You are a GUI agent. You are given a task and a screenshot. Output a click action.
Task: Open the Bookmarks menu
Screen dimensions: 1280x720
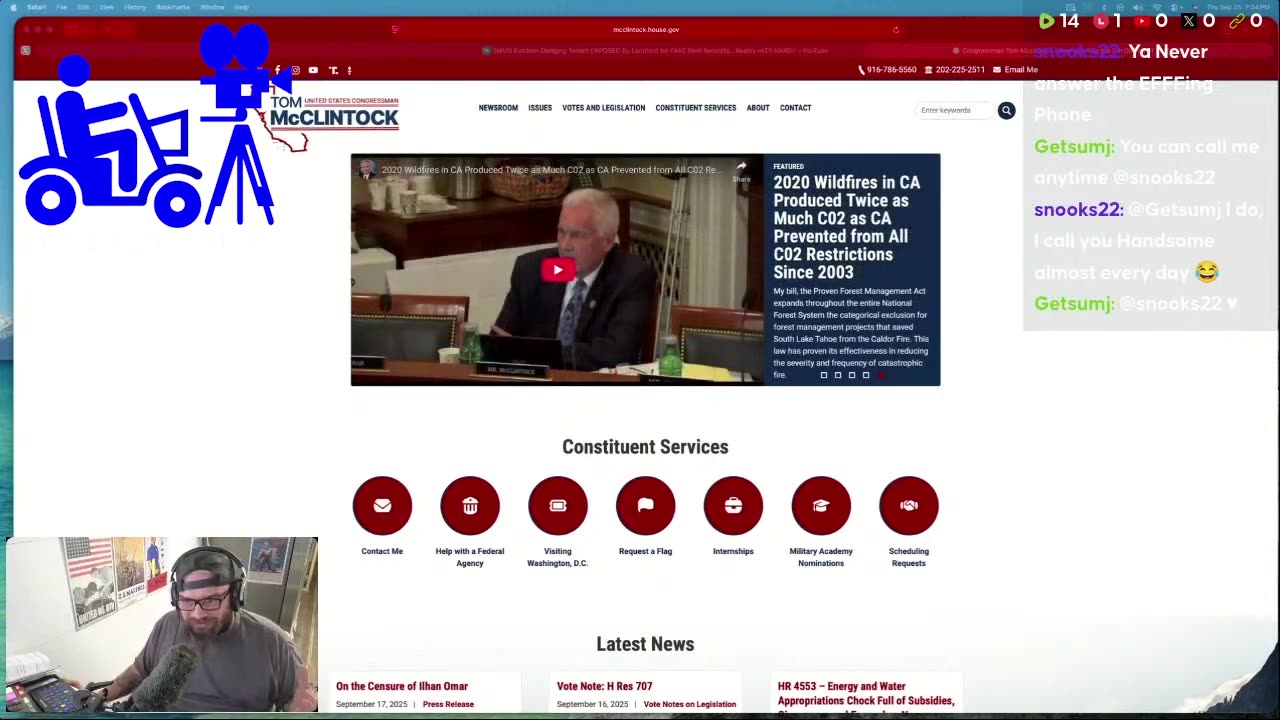pyautogui.click(x=173, y=7)
